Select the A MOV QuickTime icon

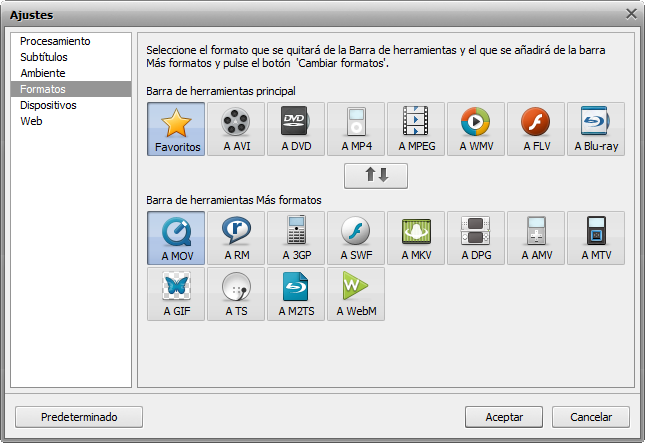click(x=176, y=238)
